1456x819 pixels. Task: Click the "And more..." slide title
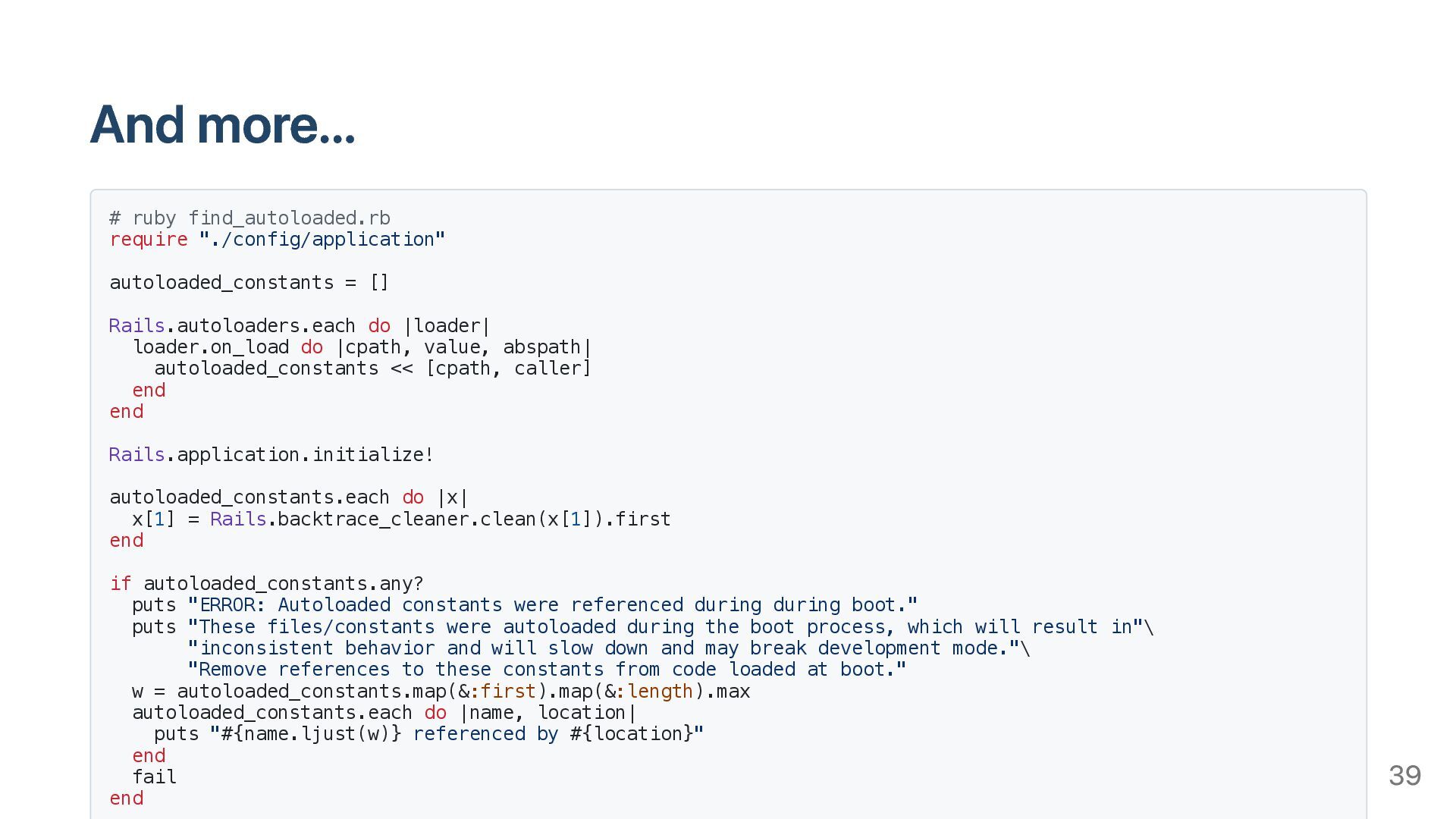coord(222,125)
